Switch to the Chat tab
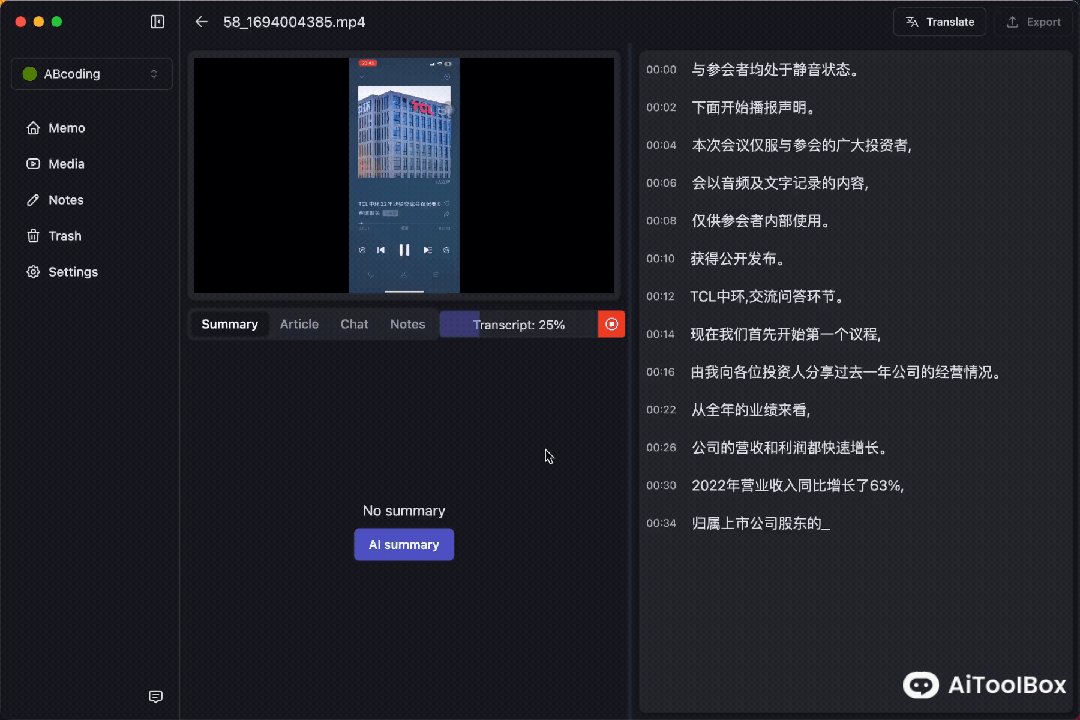 [354, 324]
